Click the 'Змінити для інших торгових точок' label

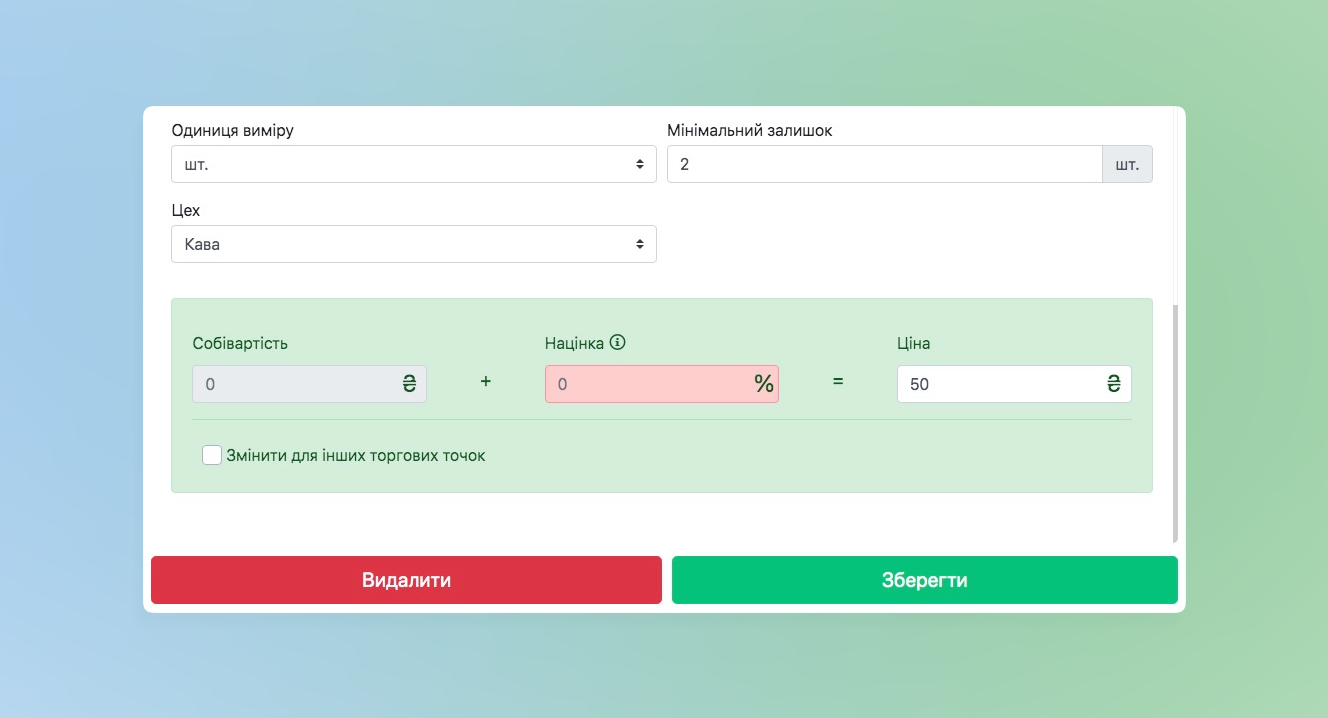(x=356, y=456)
